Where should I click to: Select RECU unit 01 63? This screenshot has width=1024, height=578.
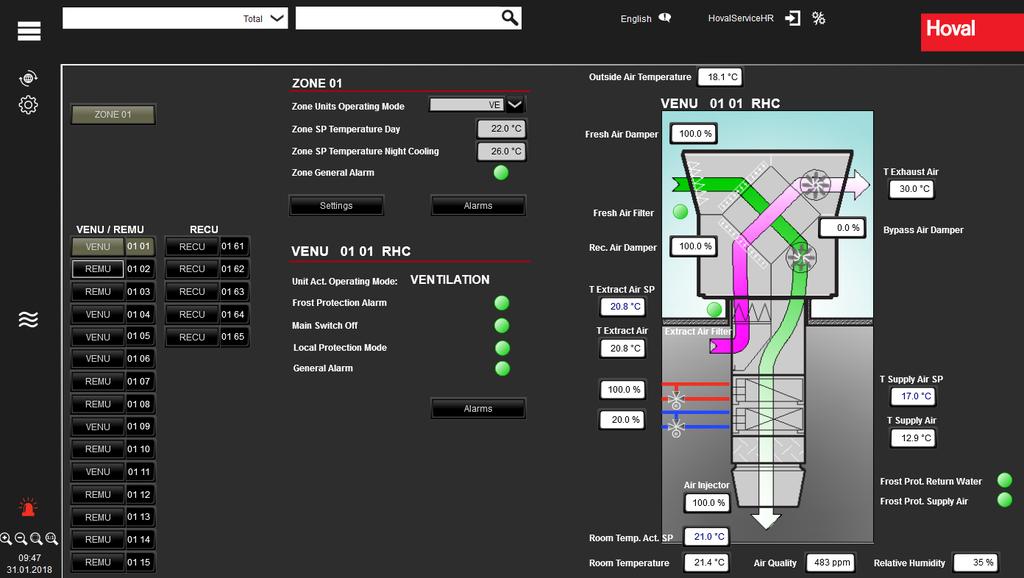click(207, 292)
